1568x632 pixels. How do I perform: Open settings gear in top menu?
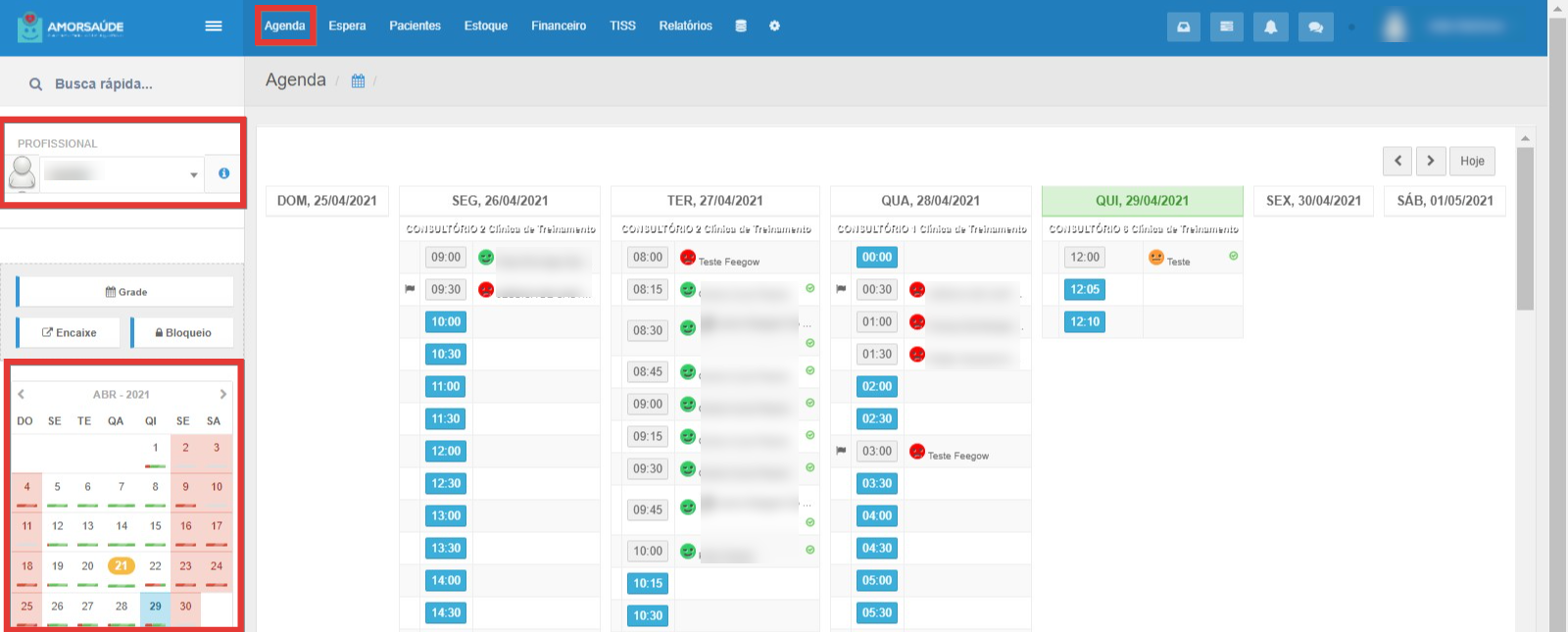pos(774,26)
